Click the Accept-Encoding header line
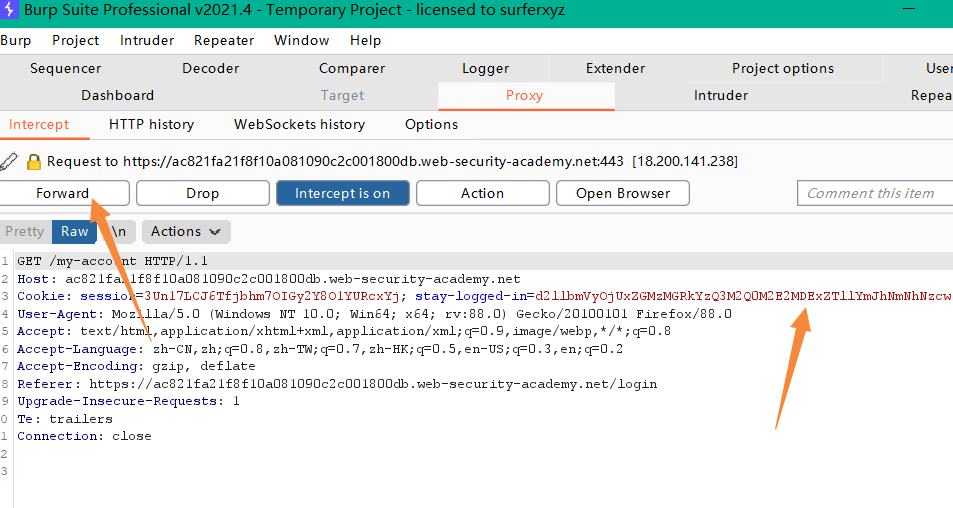 pos(136,366)
